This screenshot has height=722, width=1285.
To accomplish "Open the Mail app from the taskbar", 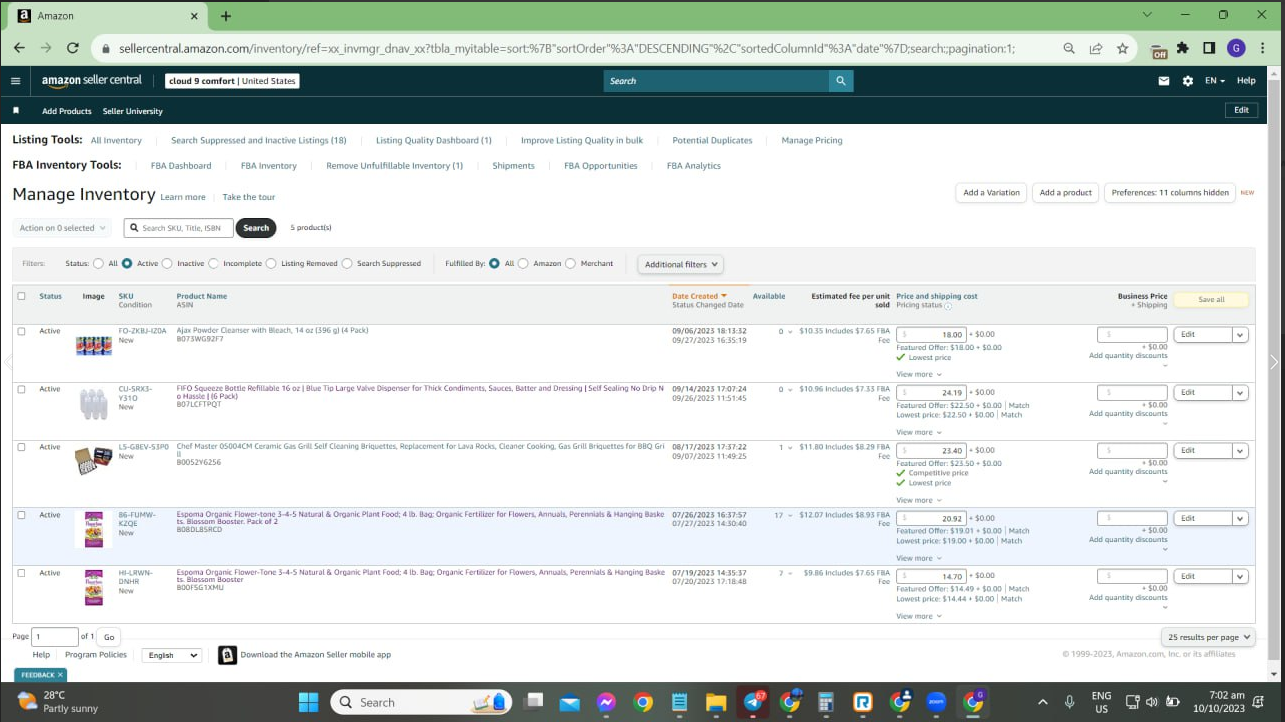I will point(569,702).
